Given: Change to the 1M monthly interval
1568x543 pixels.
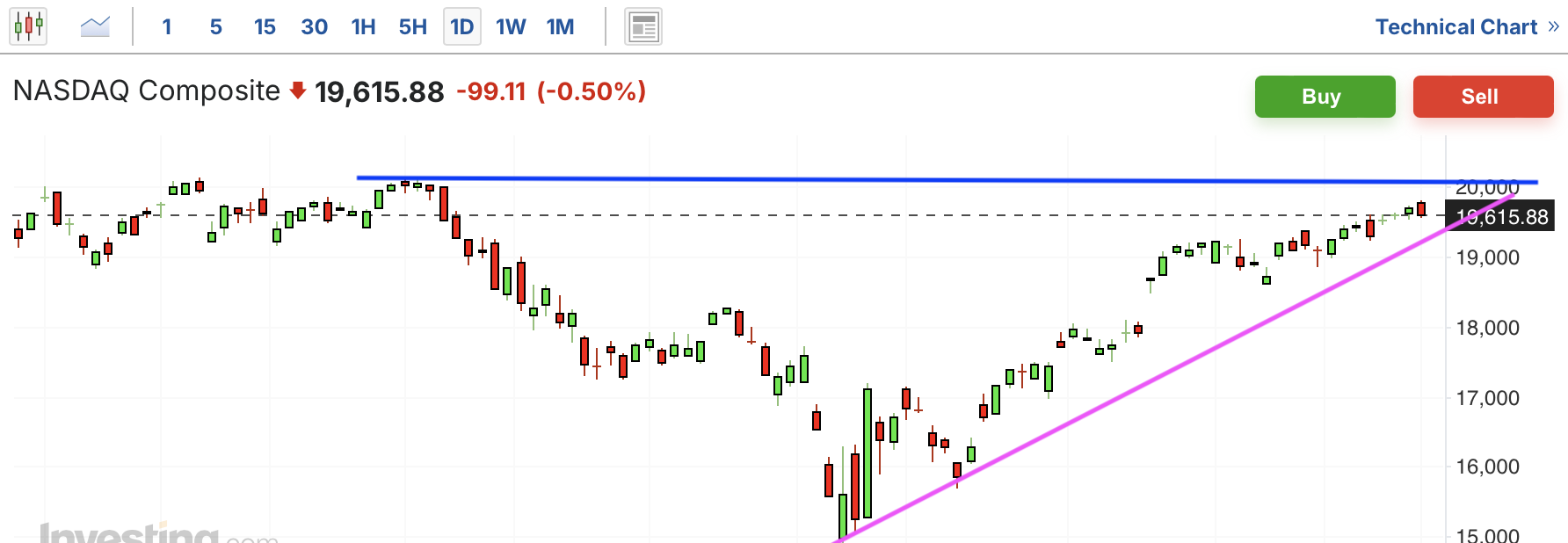Looking at the screenshot, I should click(x=560, y=26).
